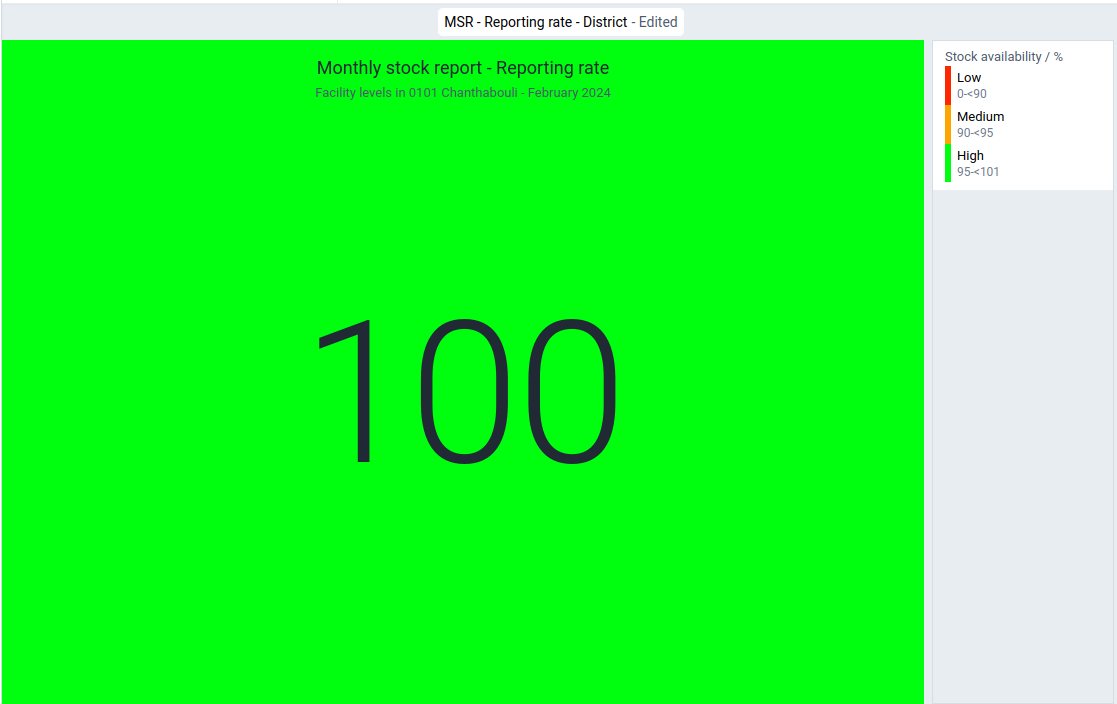Select the "High" legend label
Image resolution: width=1117 pixels, height=704 pixels.
tap(970, 156)
